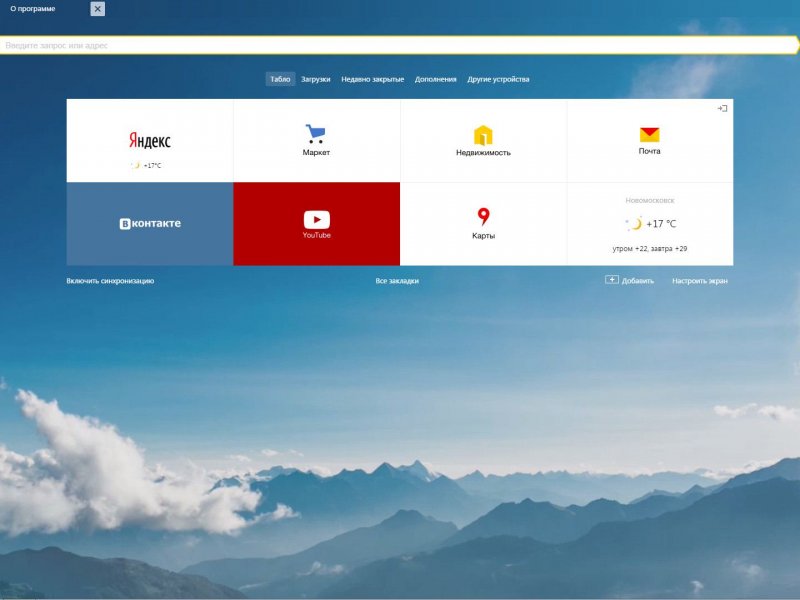Open the Недвижимость house tile
Viewport: 800px width, 600px height.
pyautogui.click(x=483, y=140)
